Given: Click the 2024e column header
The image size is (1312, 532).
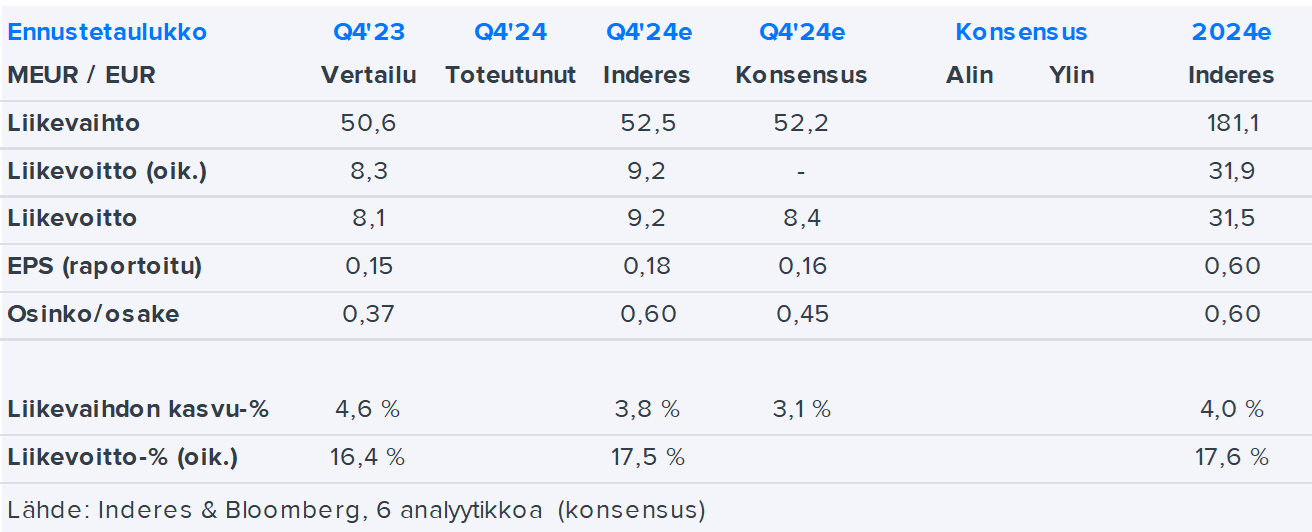Looking at the screenshot, I should pos(1231,32).
